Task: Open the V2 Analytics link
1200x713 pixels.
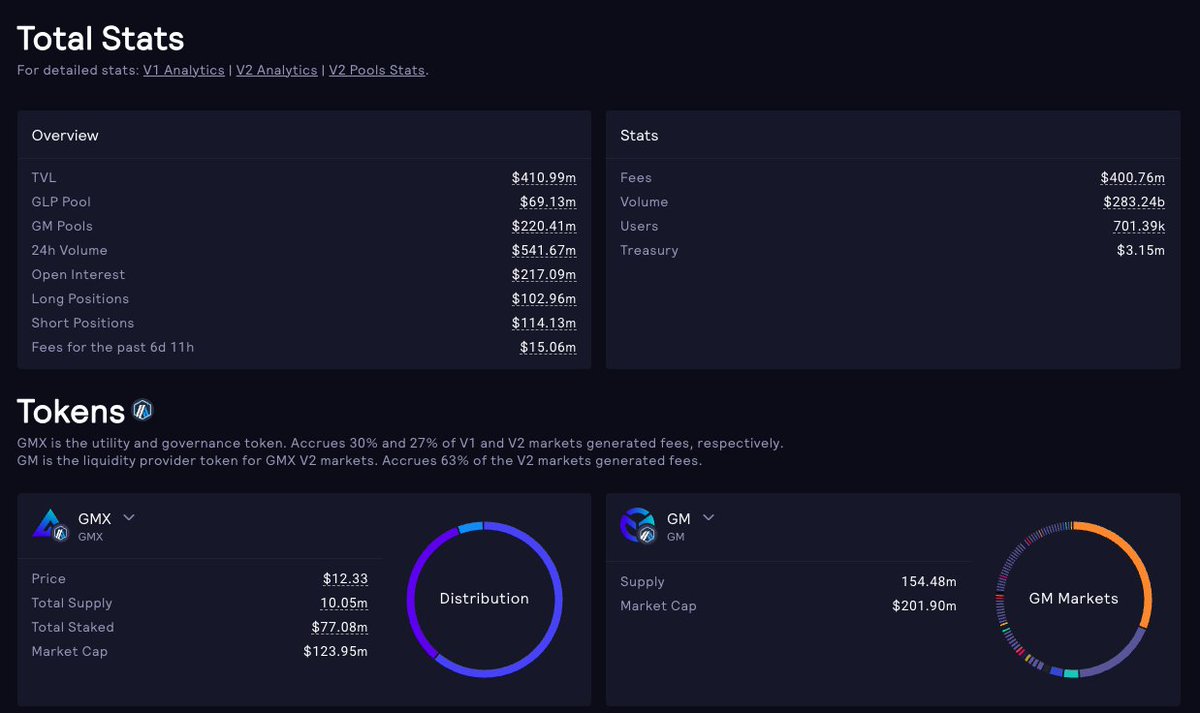Action: click(x=277, y=70)
